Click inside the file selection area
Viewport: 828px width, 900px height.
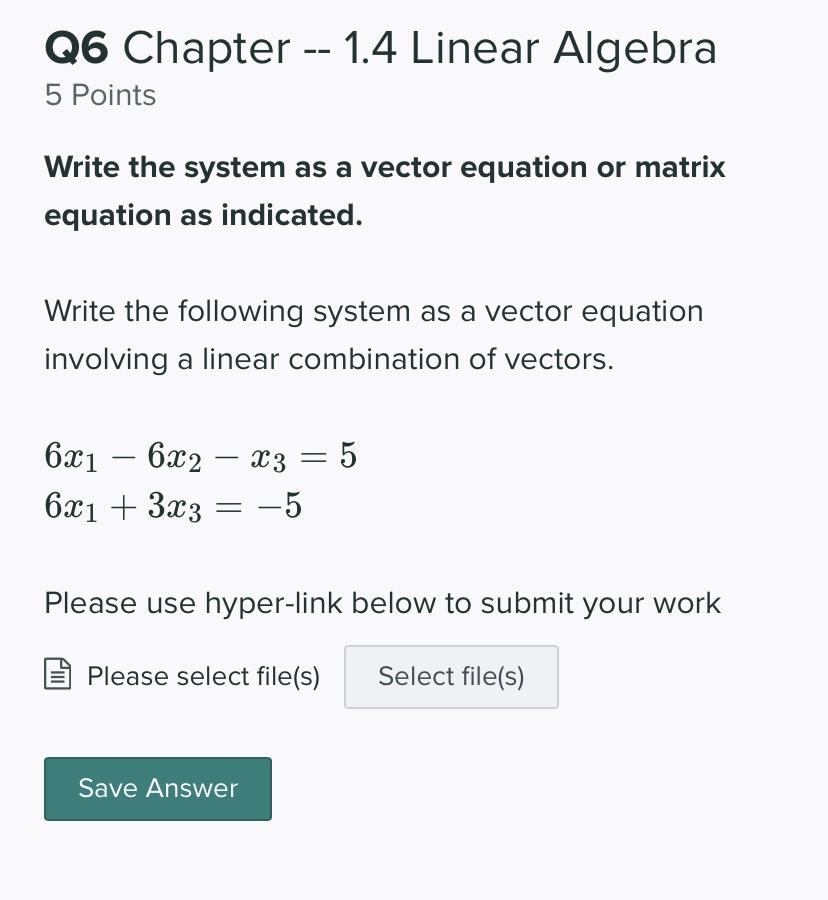coord(451,677)
